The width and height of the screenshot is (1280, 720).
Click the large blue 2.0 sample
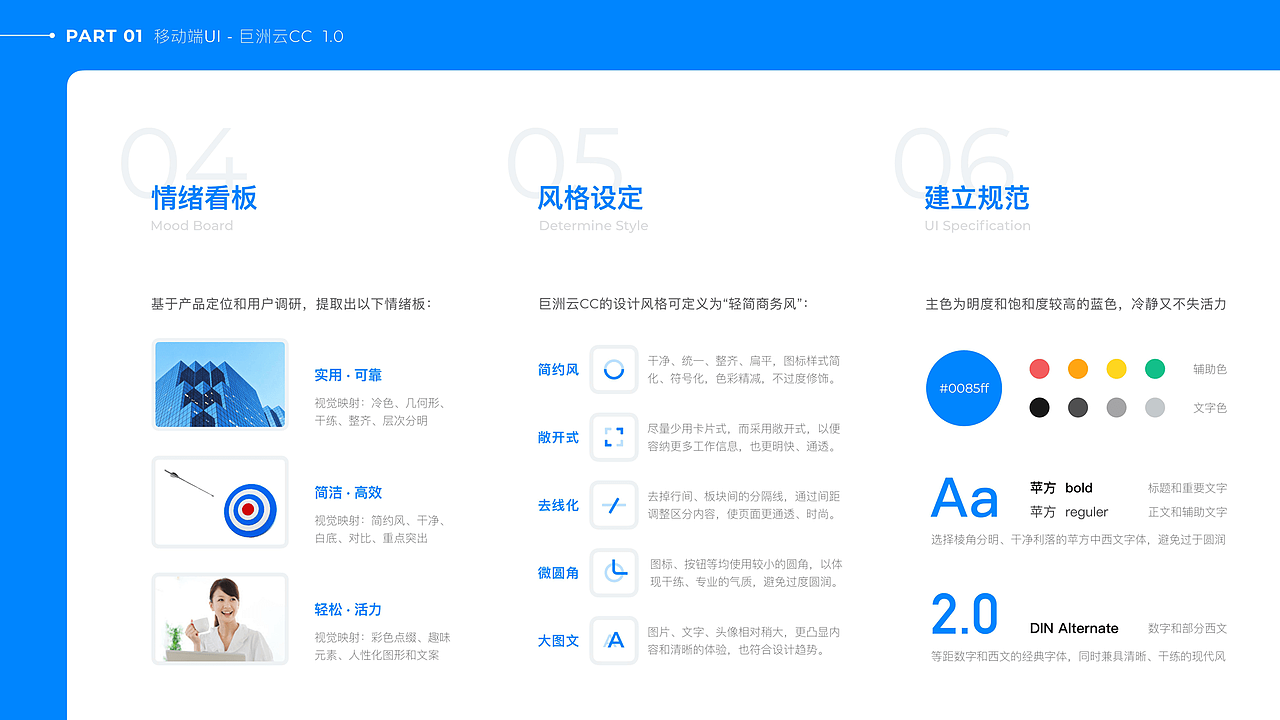point(964,614)
